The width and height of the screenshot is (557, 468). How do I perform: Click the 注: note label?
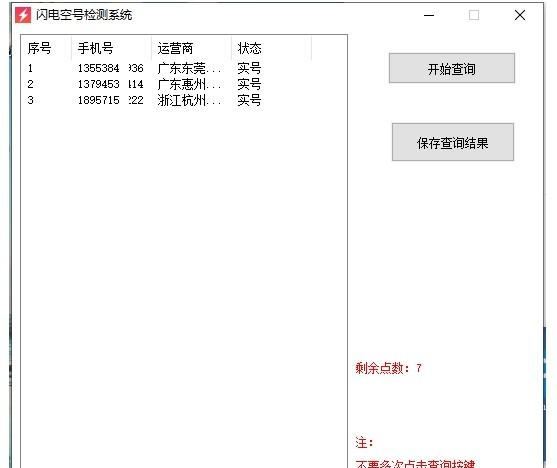[364, 442]
